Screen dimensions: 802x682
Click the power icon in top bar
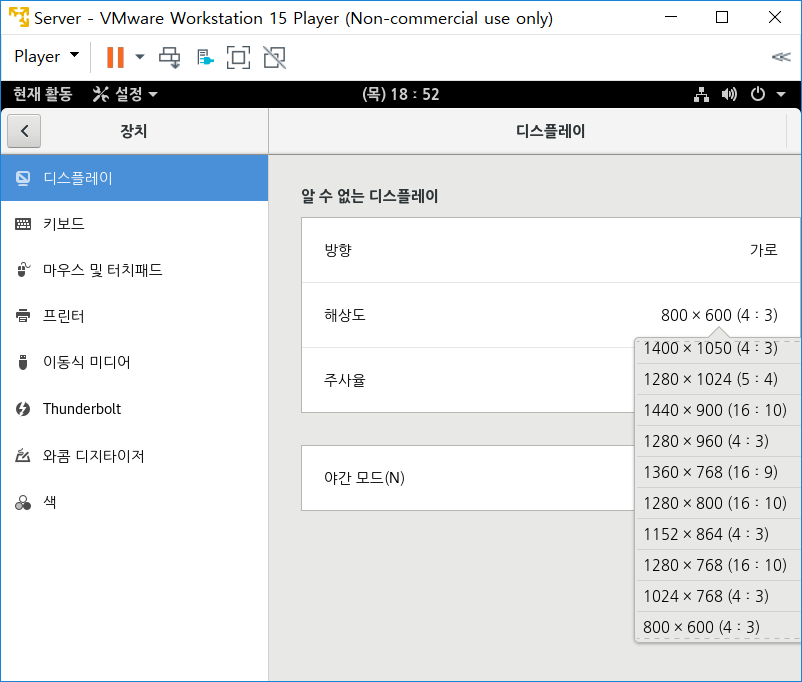758,94
